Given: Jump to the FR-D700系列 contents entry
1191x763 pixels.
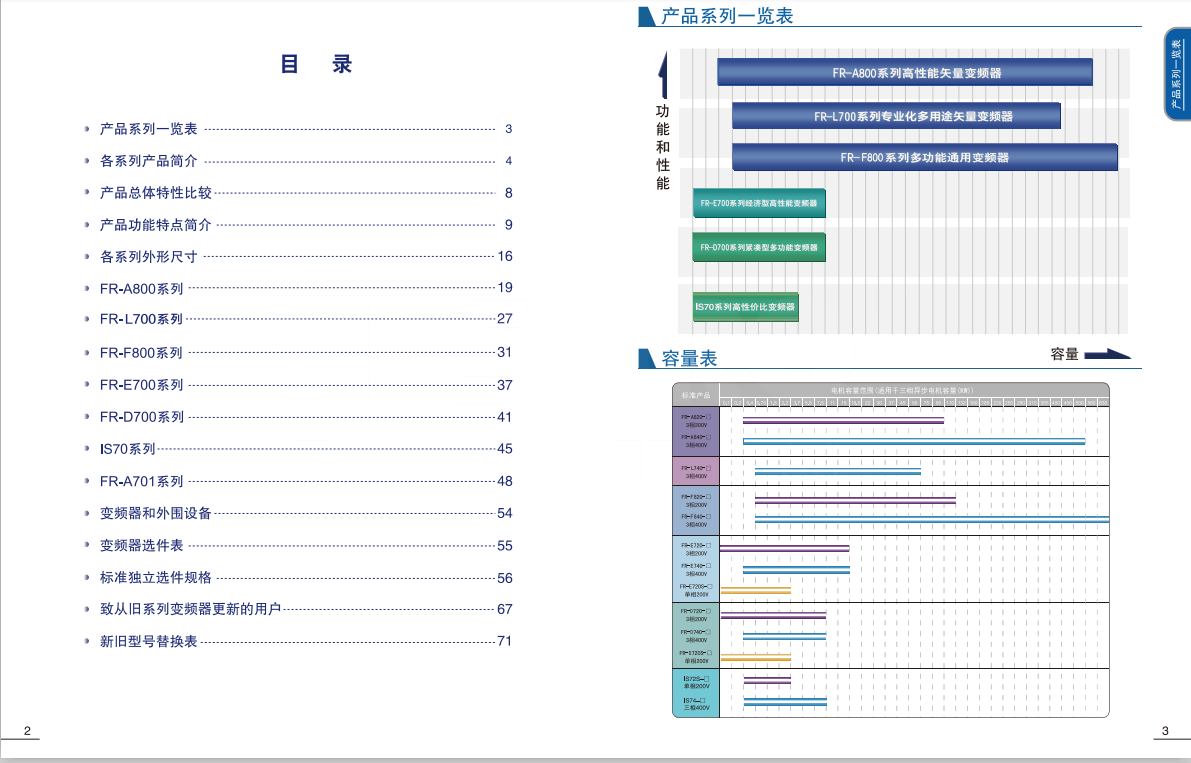Looking at the screenshot, I should 299,417.
